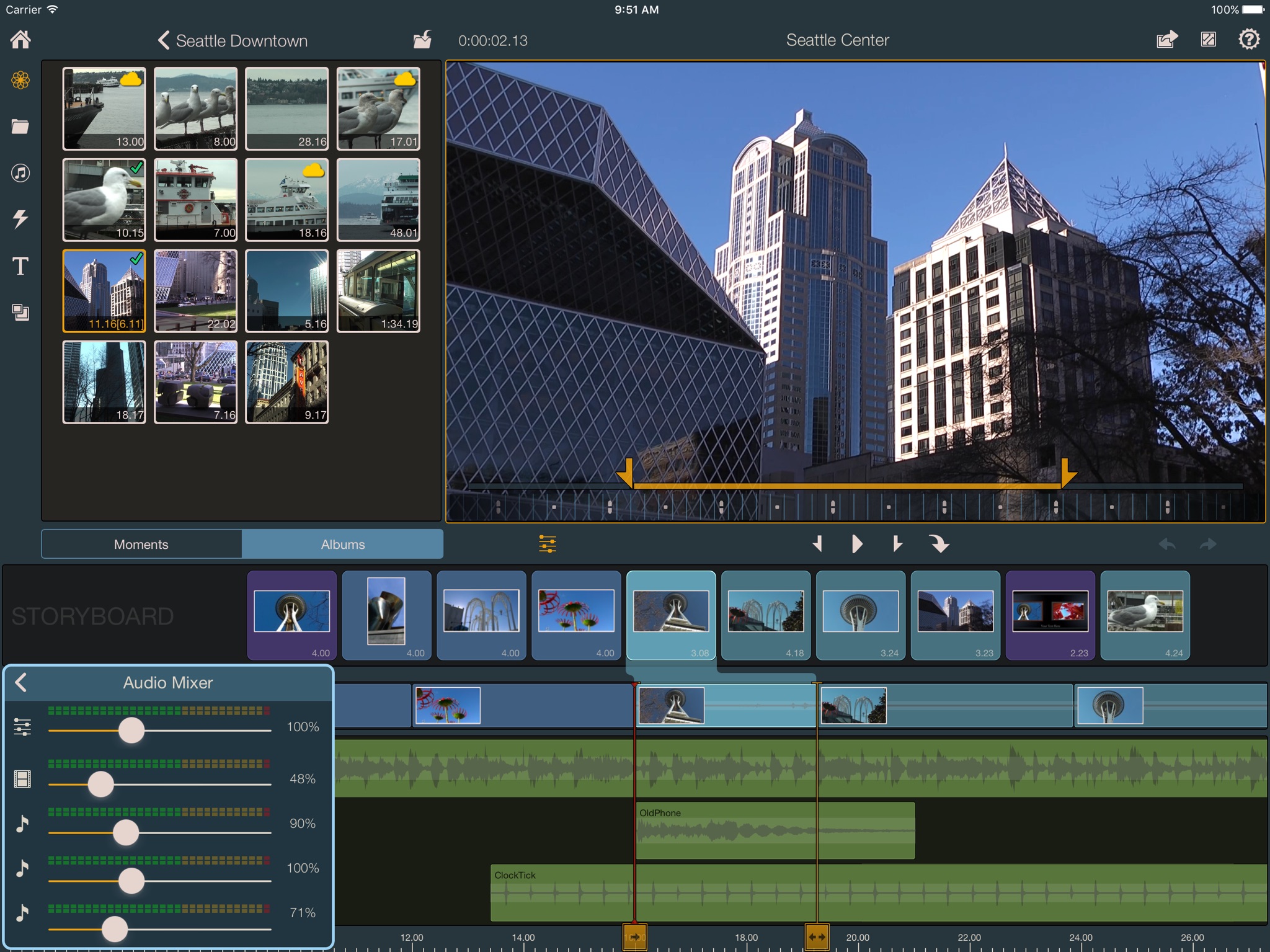The height and width of the screenshot is (952, 1270).
Task: Select the video track film icon
Action: point(22,778)
